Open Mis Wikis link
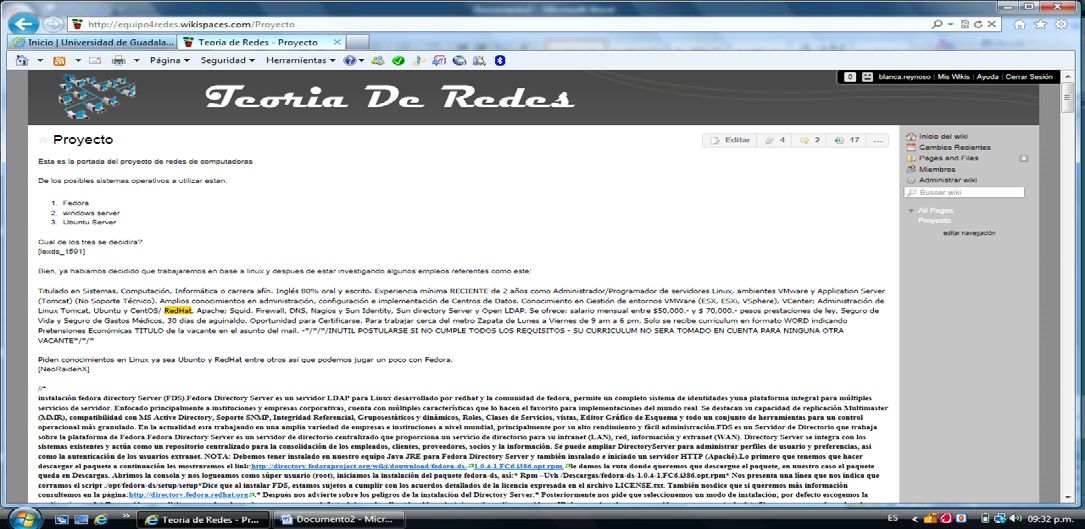The image size is (1085, 529). click(954, 77)
